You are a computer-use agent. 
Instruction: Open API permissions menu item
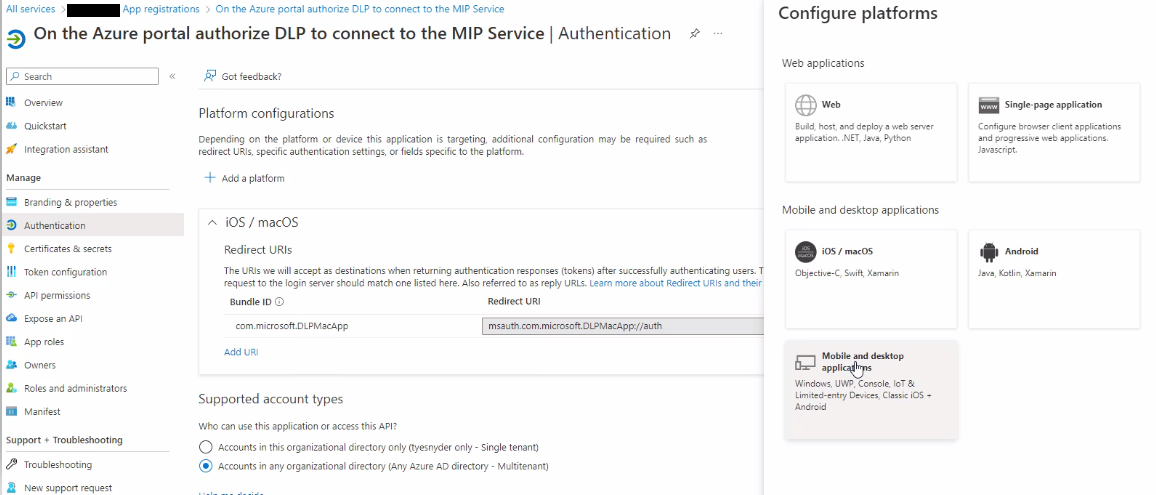point(57,295)
